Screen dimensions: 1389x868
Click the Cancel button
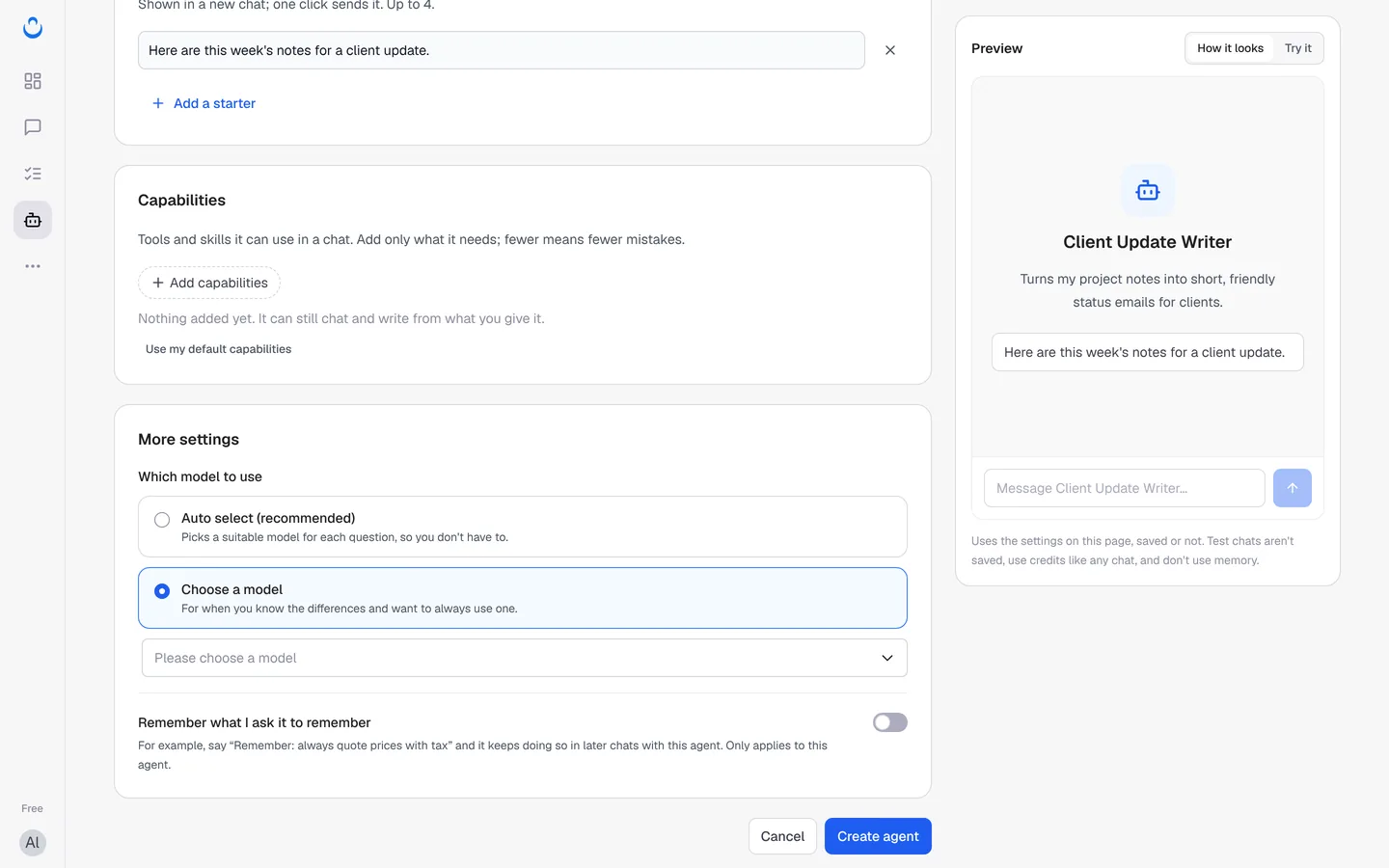coord(782,836)
